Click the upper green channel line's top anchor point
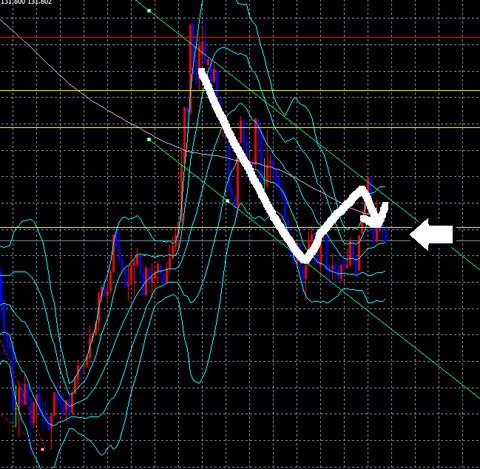This screenshot has width=480, height=469. (x=149, y=11)
